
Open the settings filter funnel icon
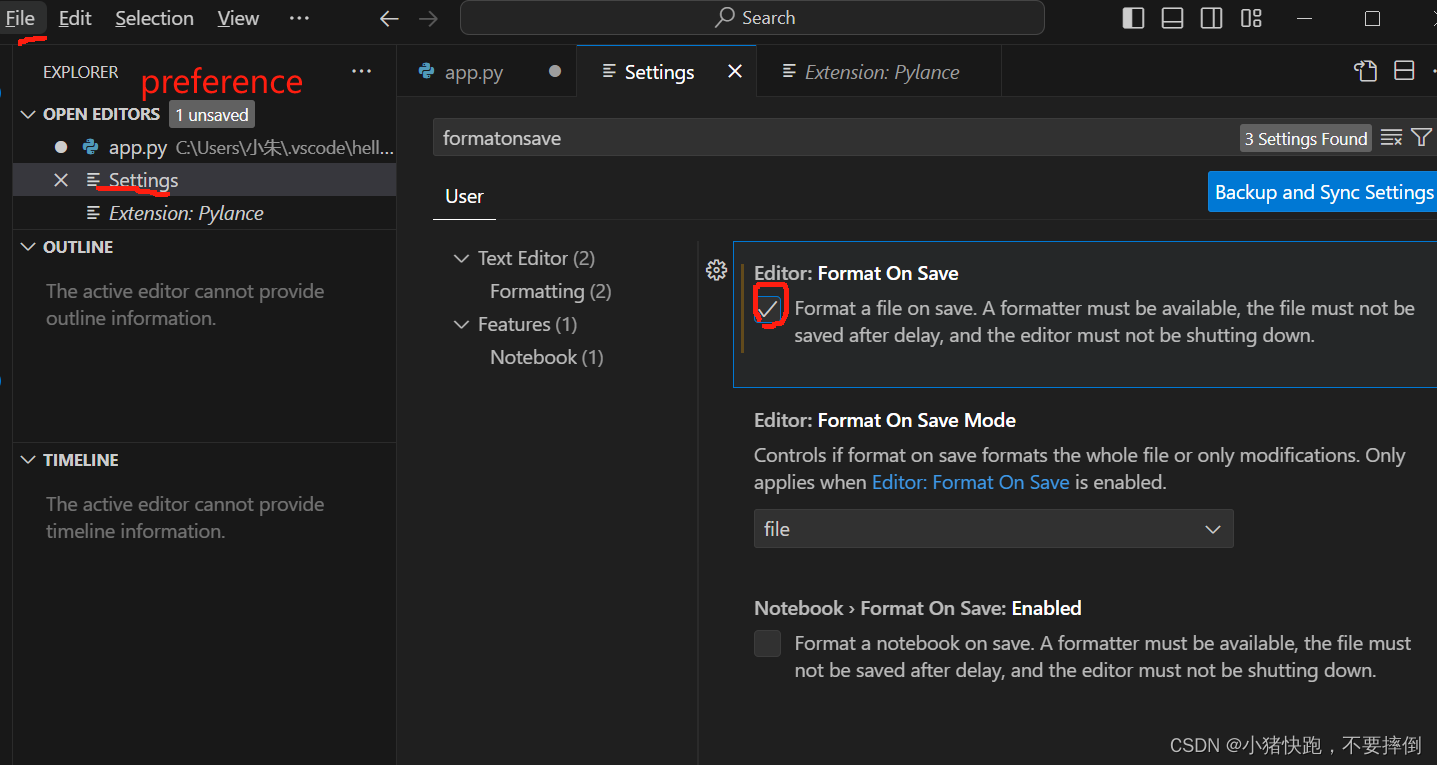(1421, 138)
